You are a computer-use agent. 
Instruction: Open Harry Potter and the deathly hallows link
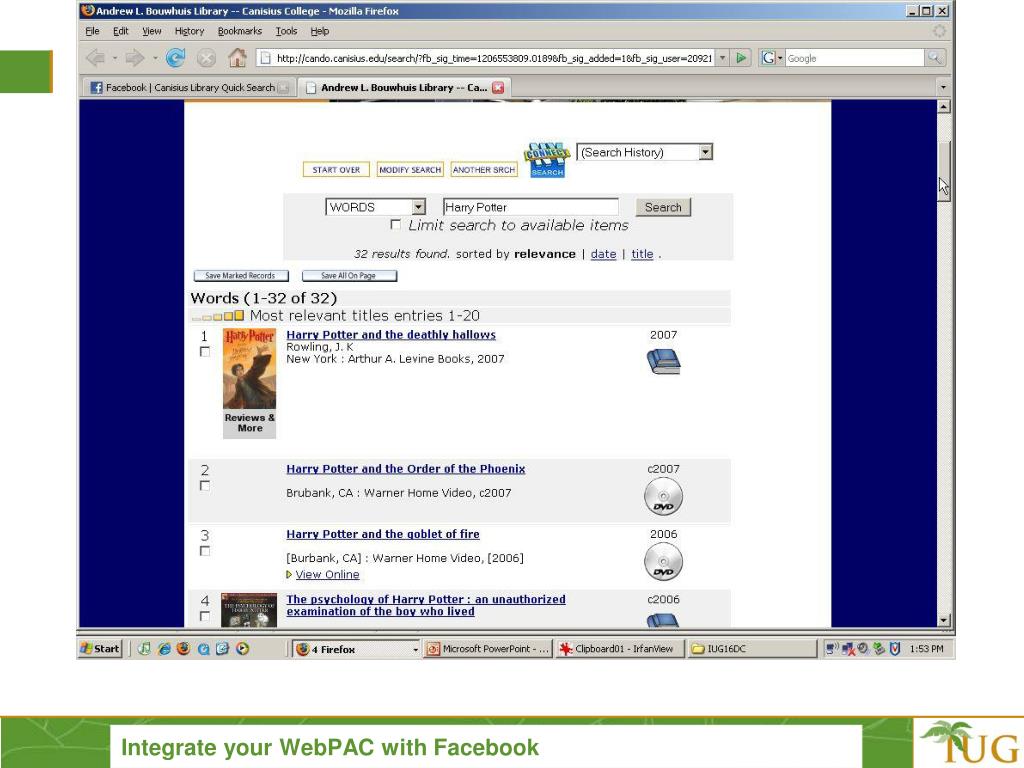[391, 334]
